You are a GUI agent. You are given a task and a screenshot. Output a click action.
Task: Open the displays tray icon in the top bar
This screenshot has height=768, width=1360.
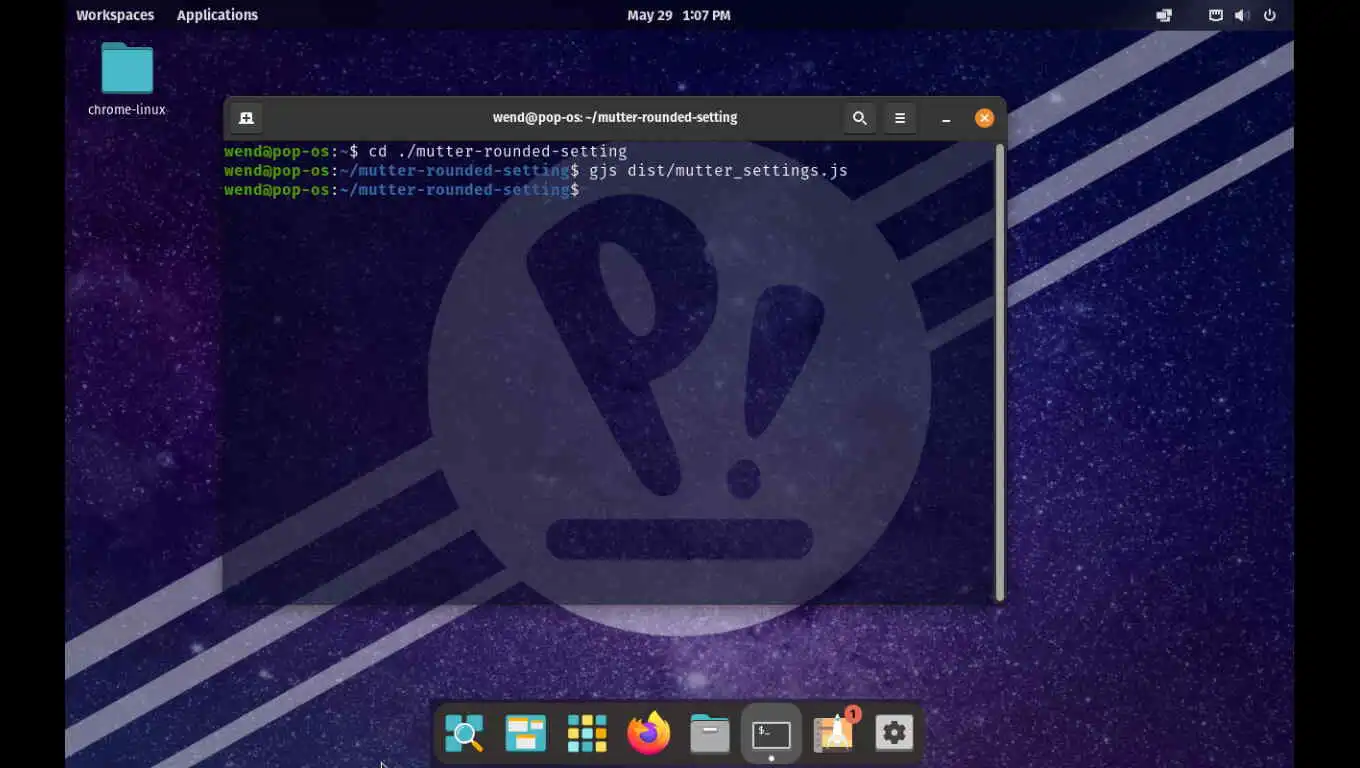tap(1164, 15)
